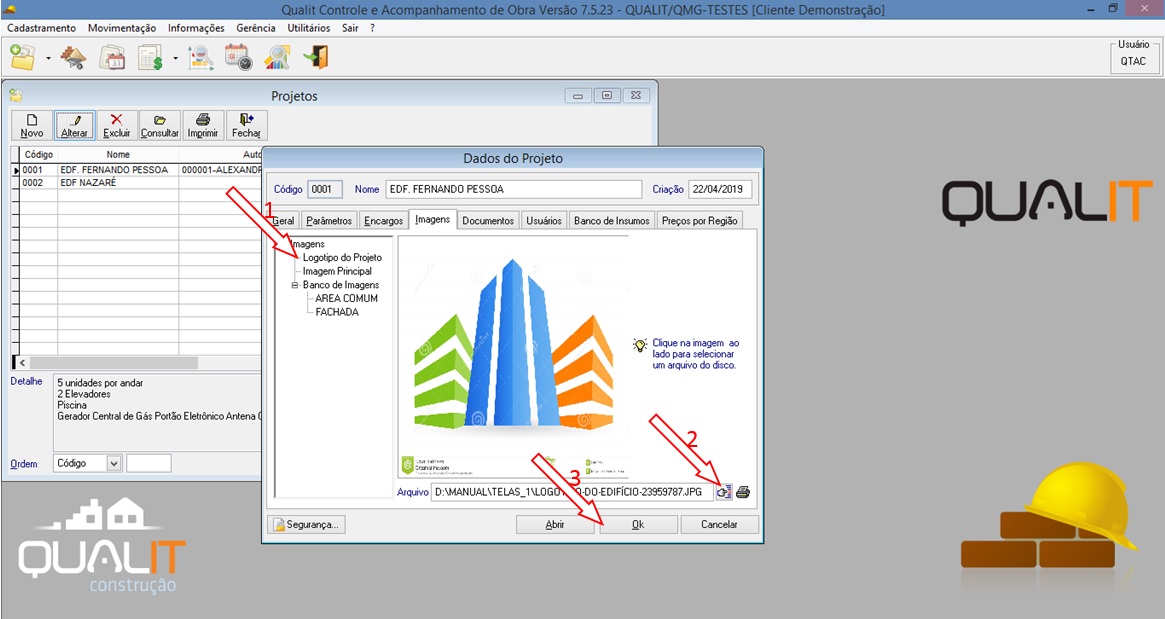Open the Gerência menu
This screenshot has height=619, width=1165.
(x=256, y=27)
